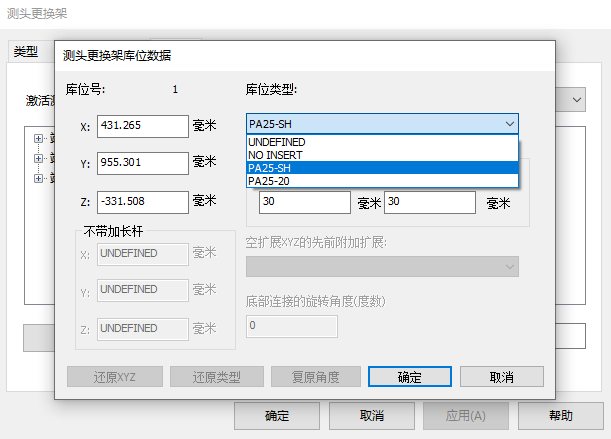Click 确定 at the bottom of 测头更换架 window
The image size is (611, 439).
276,416
